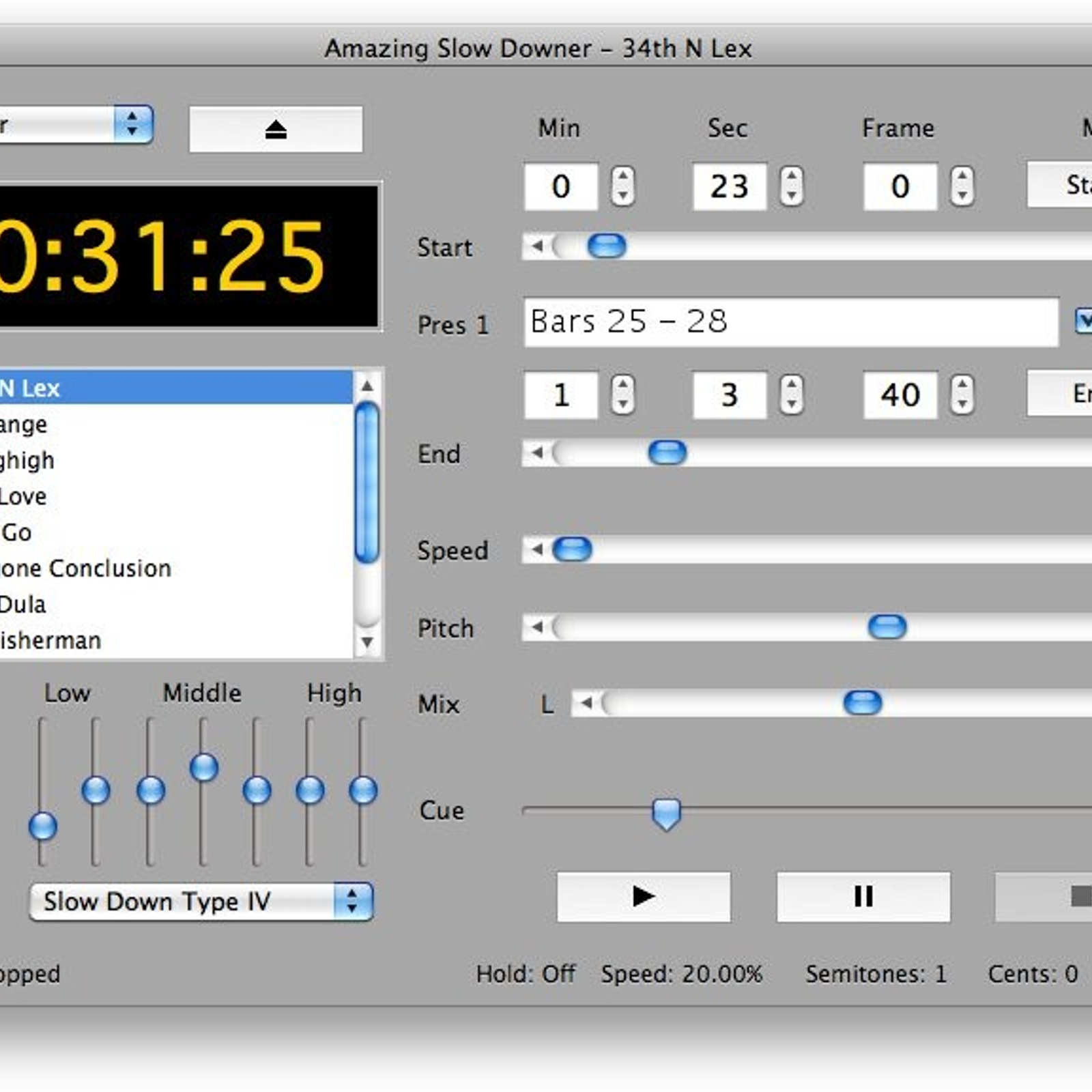Screen dimensions: 1092x1092
Task: Click the sixth equalizer slider knob
Action: pyautogui.click(x=310, y=790)
